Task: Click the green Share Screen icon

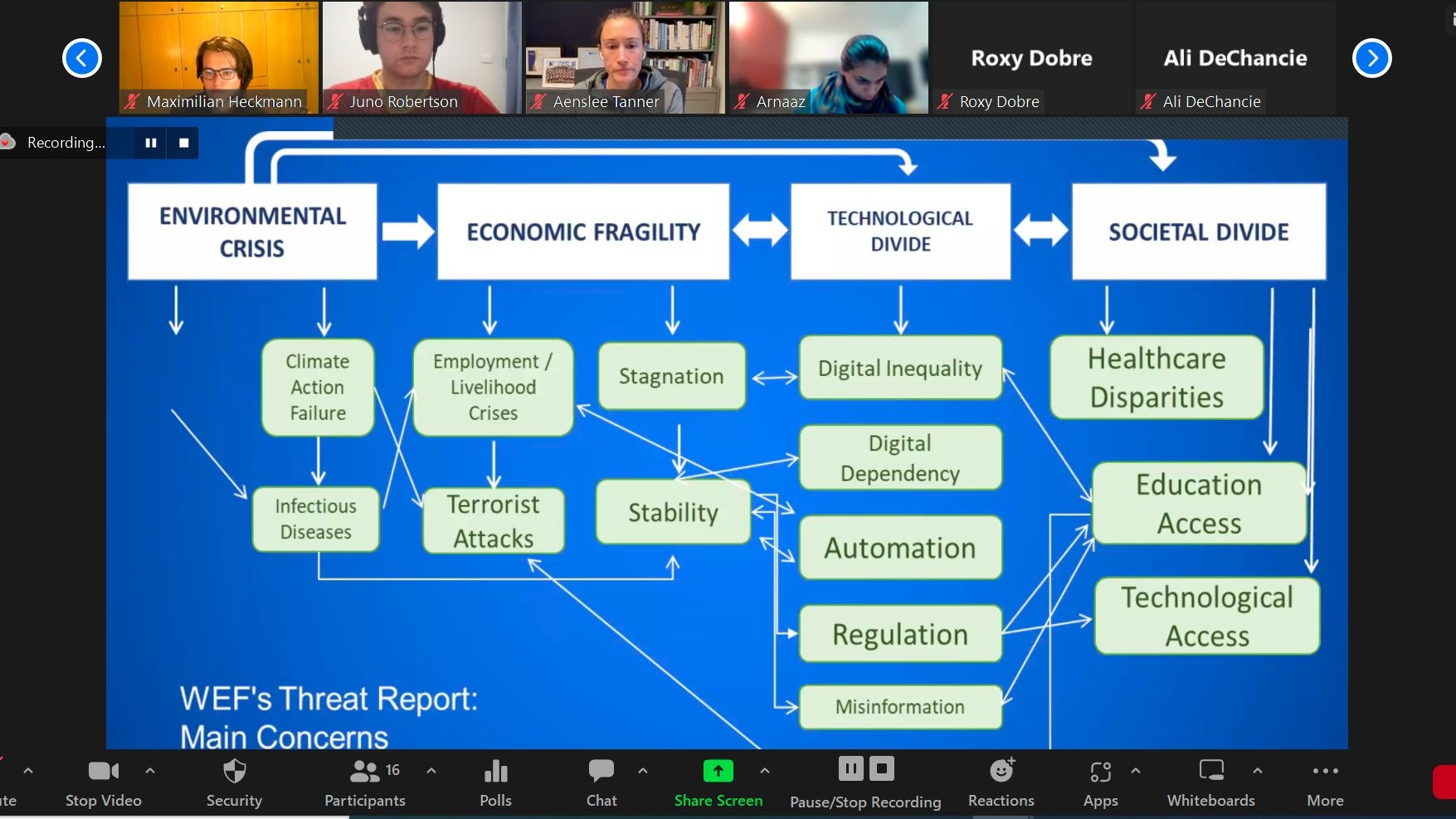Action: click(x=718, y=772)
